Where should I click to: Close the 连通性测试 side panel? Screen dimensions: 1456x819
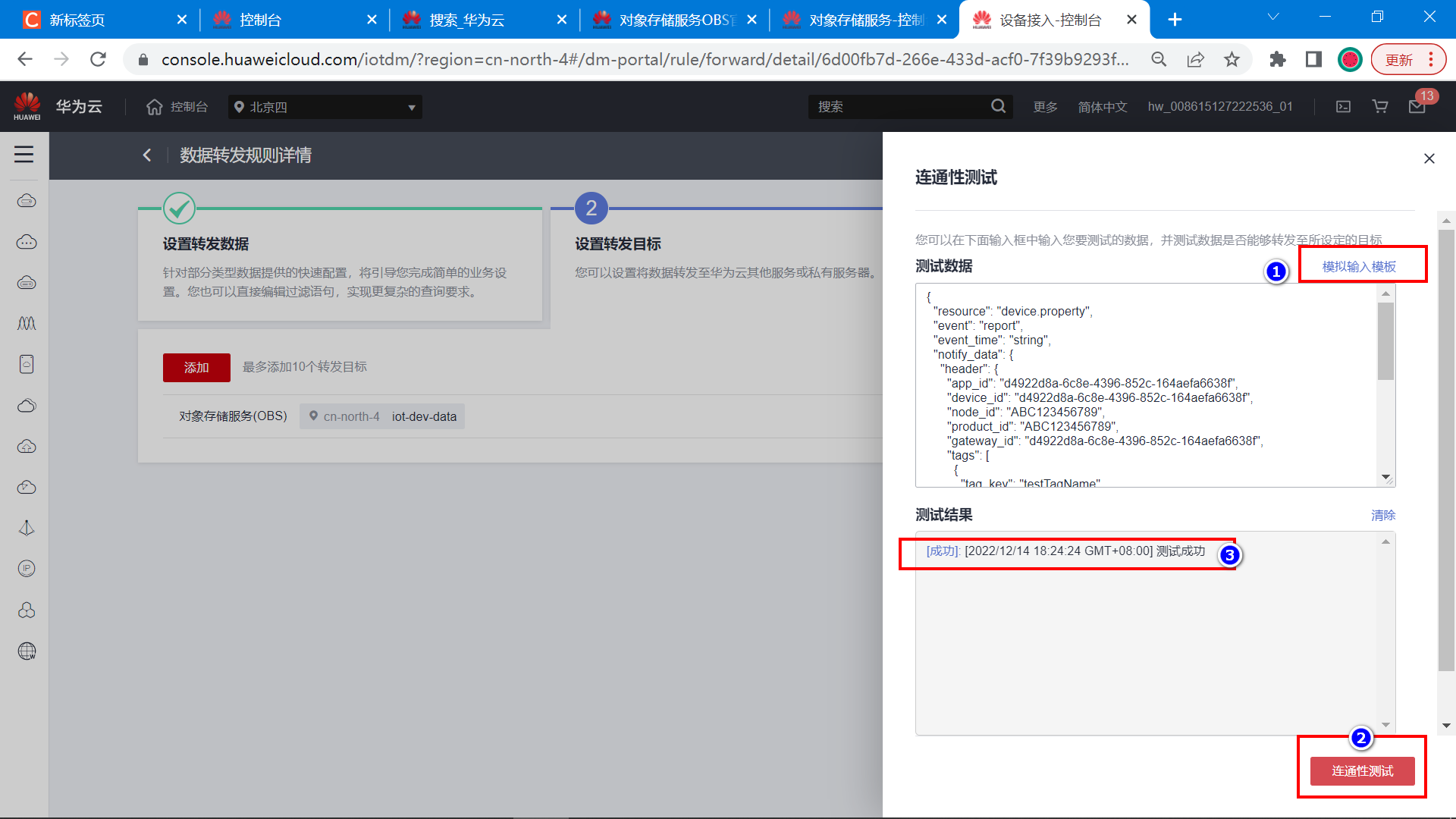1429,158
